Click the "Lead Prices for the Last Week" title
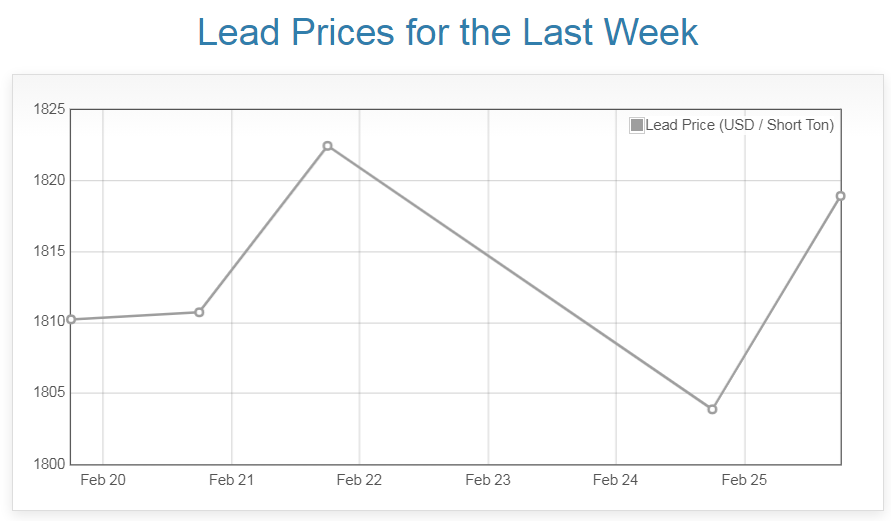This screenshot has height=521, width=891. tap(447, 33)
